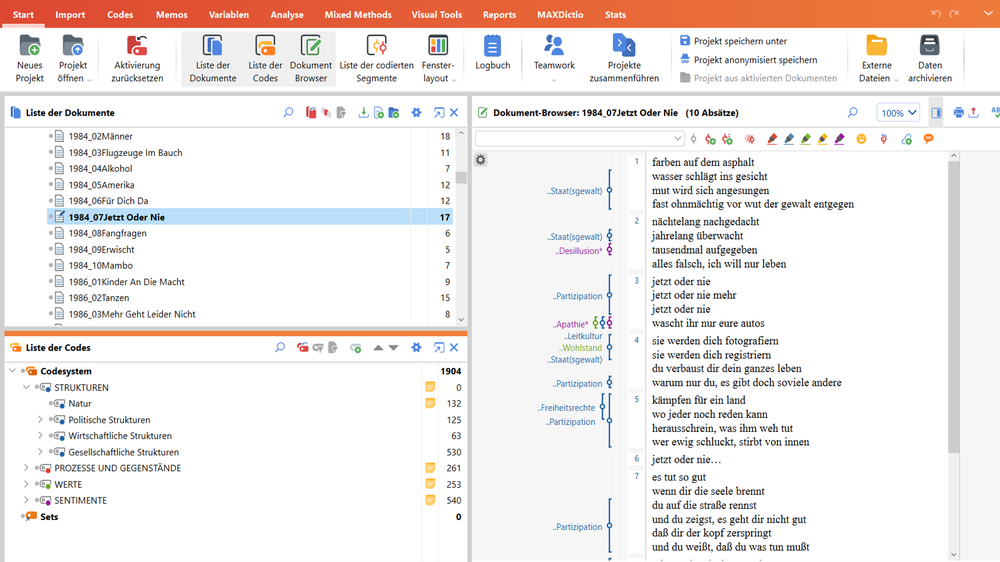Switch to the Codes ribbon tab
The width and height of the screenshot is (1000, 562).
click(x=120, y=14)
